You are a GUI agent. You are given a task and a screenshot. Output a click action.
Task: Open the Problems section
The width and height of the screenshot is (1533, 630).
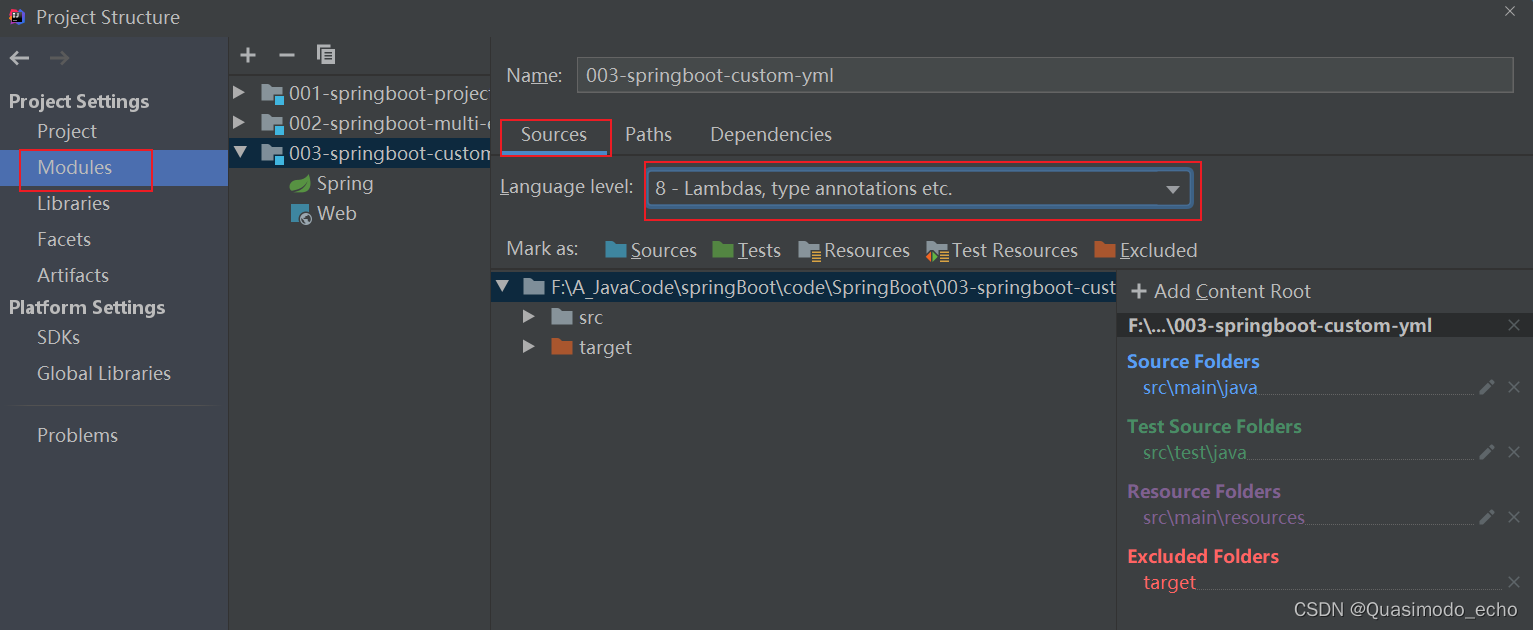tap(78, 436)
